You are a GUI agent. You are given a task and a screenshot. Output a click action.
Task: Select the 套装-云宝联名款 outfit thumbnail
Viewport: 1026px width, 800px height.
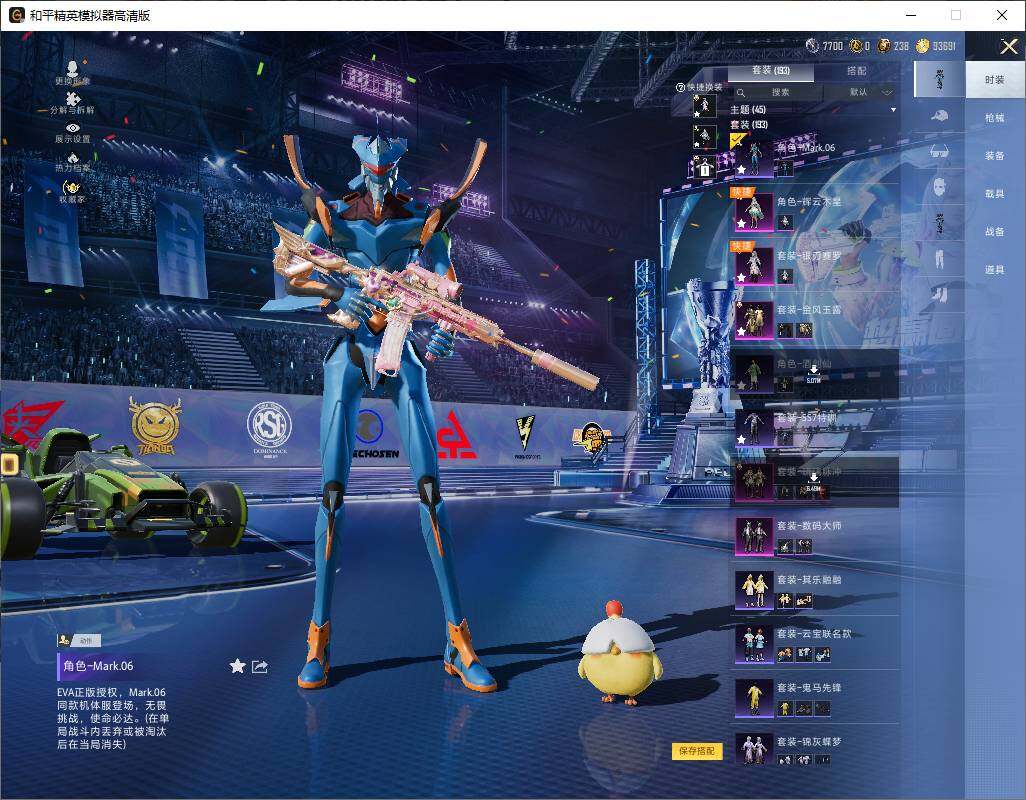click(754, 644)
